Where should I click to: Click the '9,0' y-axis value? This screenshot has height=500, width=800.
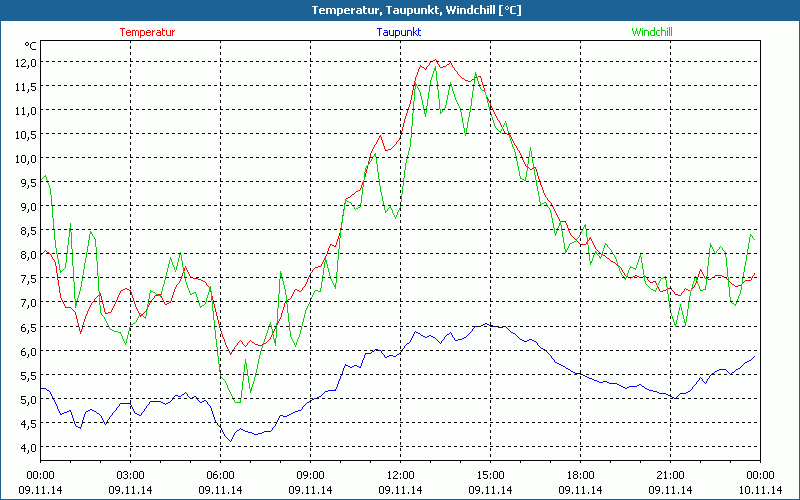[x=30, y=207]
